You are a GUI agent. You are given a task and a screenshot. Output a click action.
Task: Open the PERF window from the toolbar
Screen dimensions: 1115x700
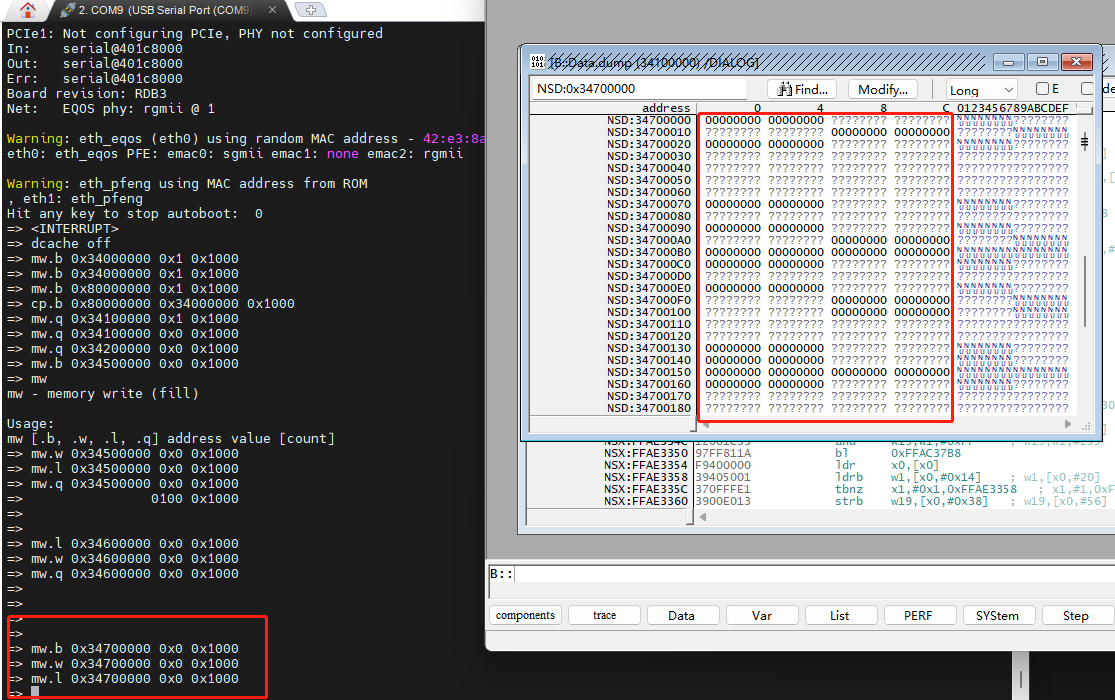pos(919,615)
